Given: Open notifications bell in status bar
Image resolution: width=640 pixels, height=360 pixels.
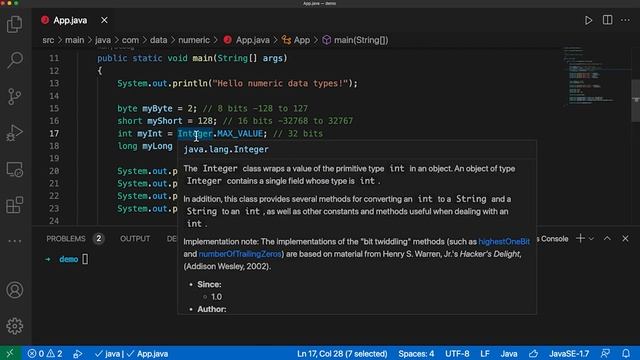Looking at the screenshot, I should (626, 353).
